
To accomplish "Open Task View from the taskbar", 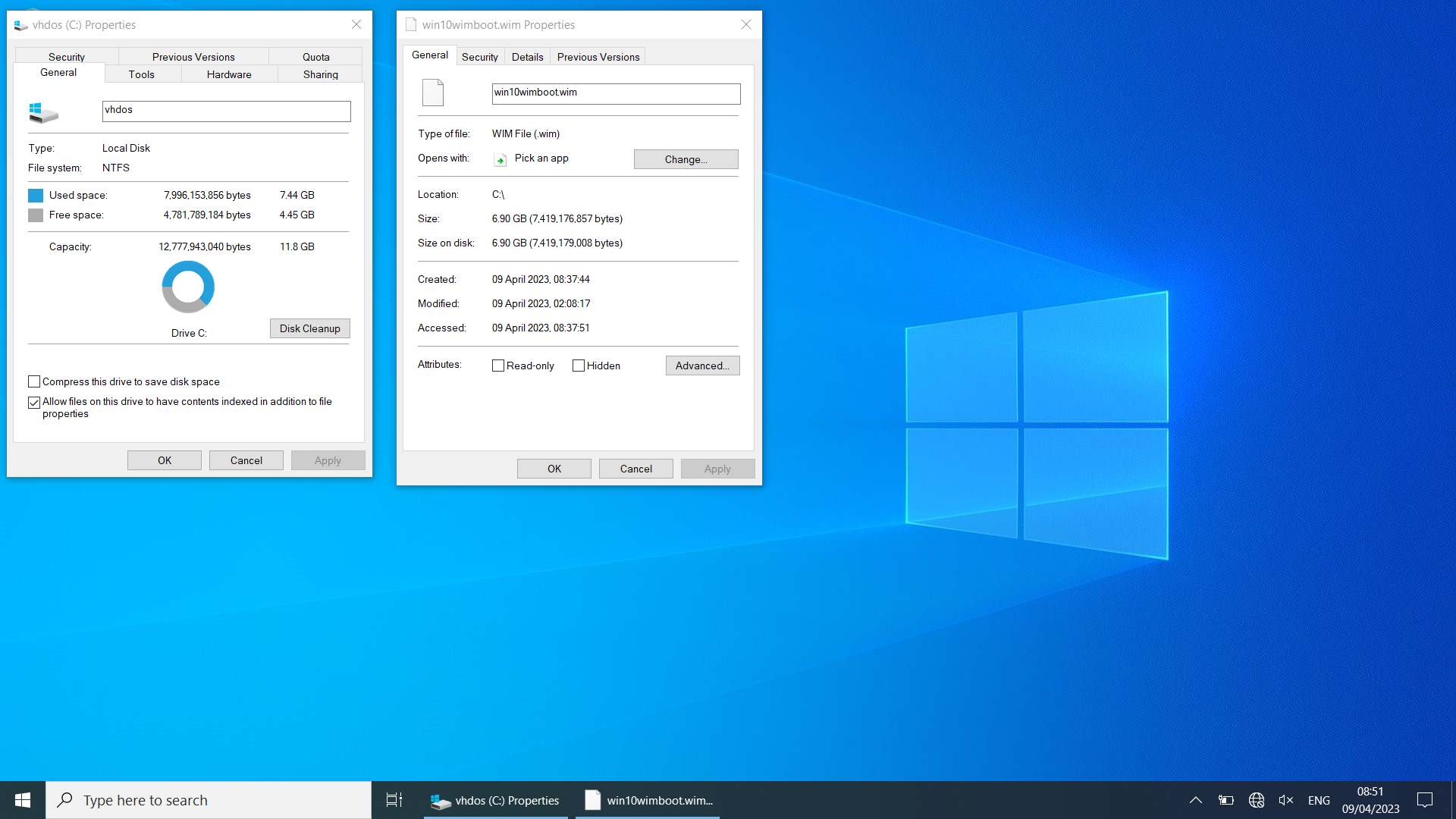I will [394, 800].
